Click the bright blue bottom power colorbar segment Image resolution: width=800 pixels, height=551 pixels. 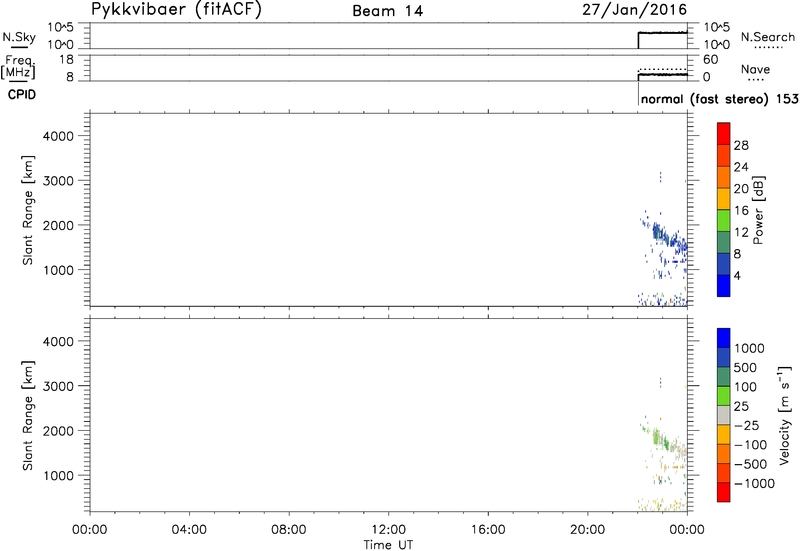coord(723,285)
